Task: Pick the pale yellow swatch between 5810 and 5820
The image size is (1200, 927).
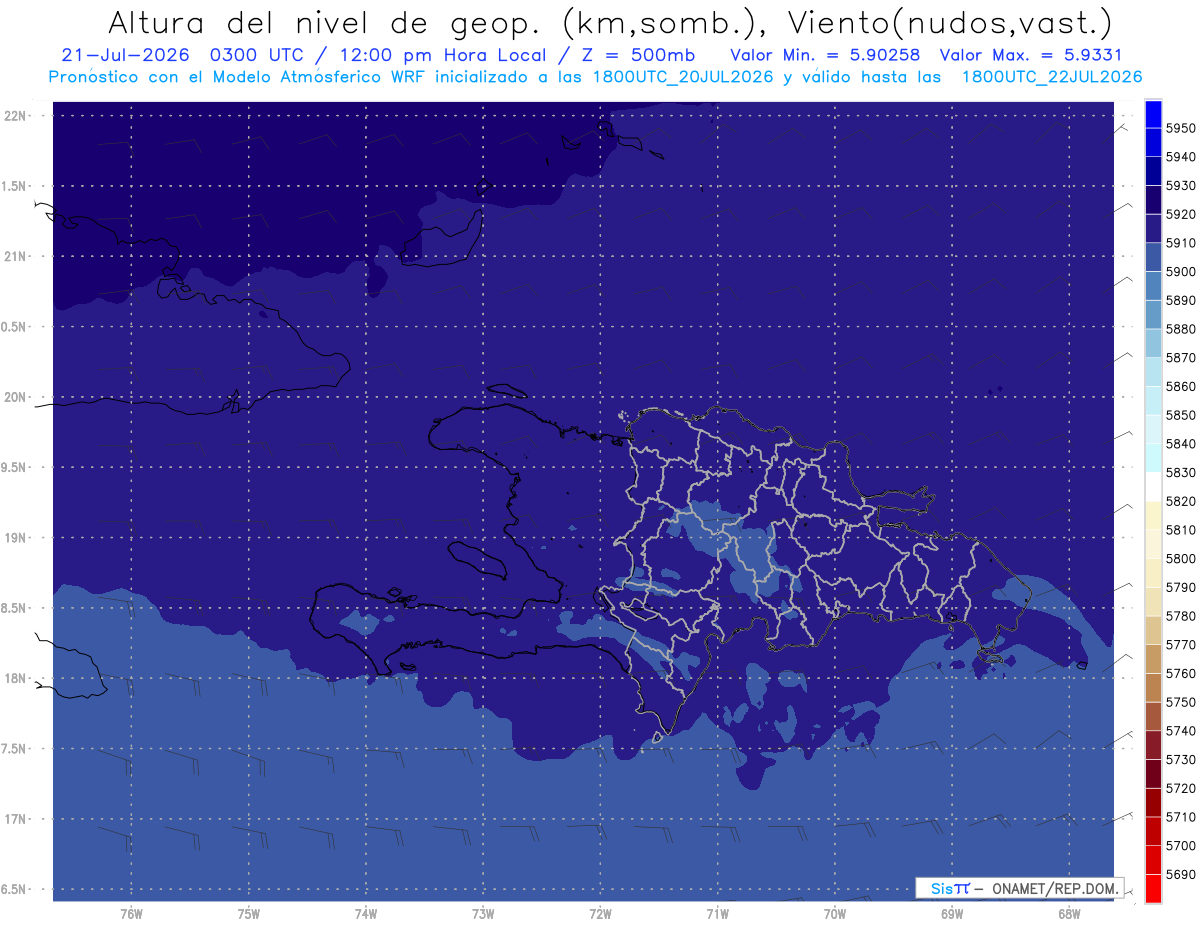Action: tap(1153, 516)
